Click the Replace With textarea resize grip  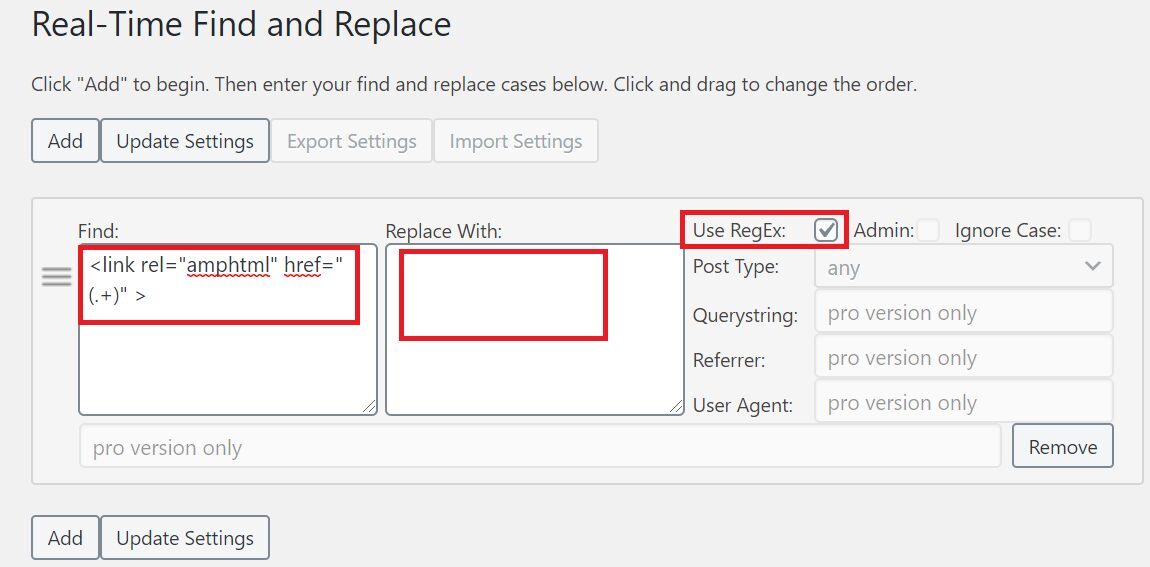click(675, 406)
